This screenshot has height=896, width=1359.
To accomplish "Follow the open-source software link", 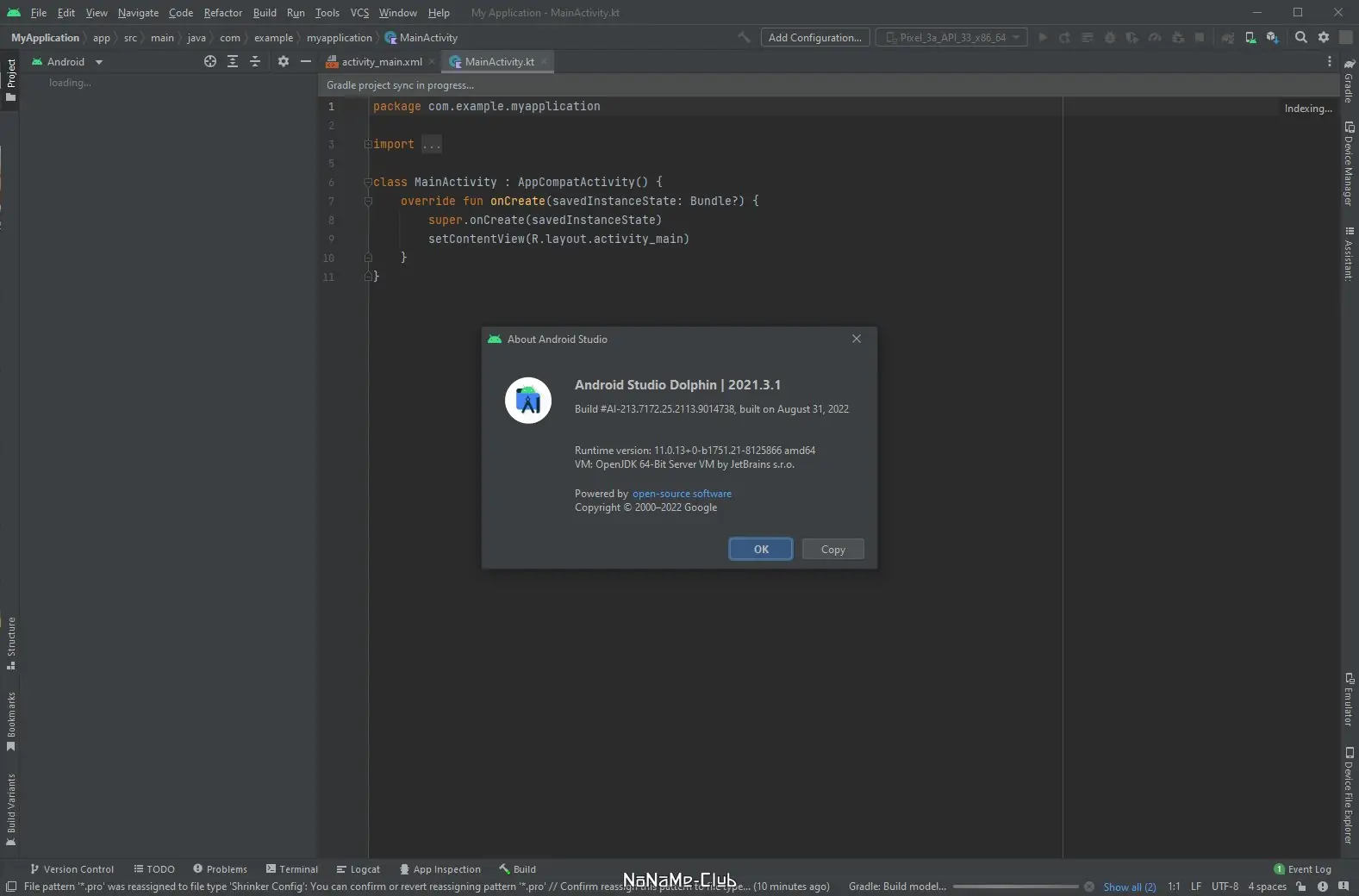I will (x=682, y=494).
